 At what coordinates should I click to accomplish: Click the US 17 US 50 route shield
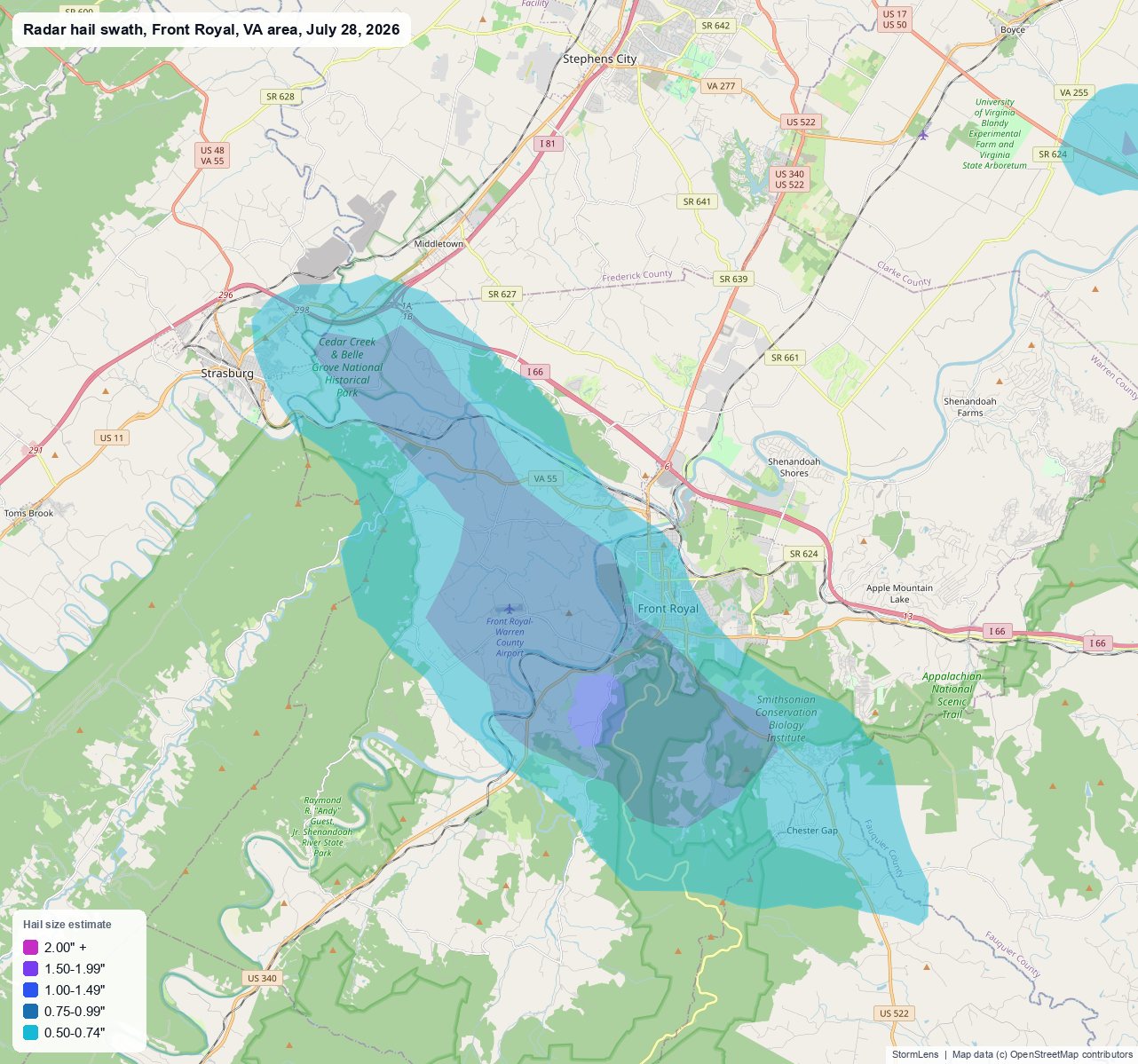pyautogui.click(x=895, y=20)
